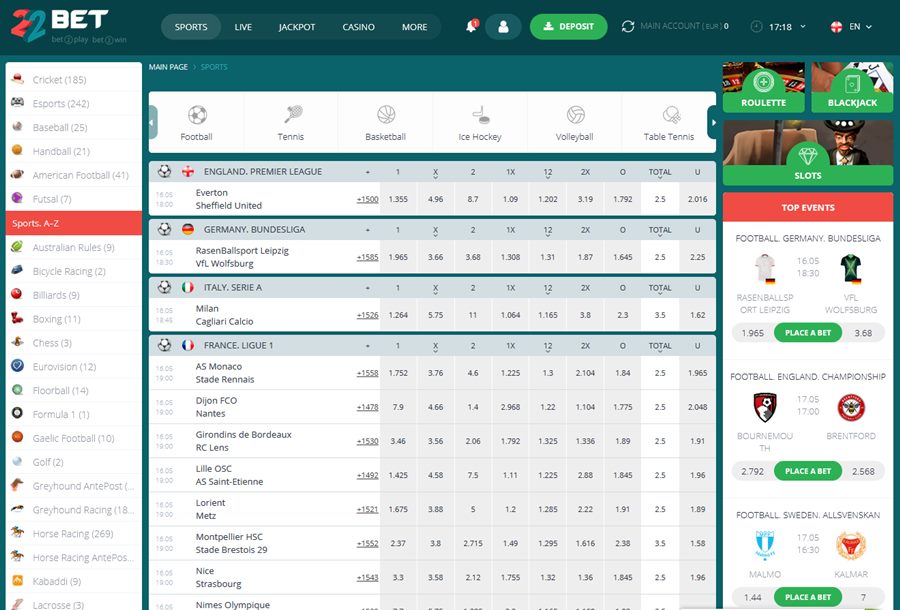Select the Football sport icon

197,115
